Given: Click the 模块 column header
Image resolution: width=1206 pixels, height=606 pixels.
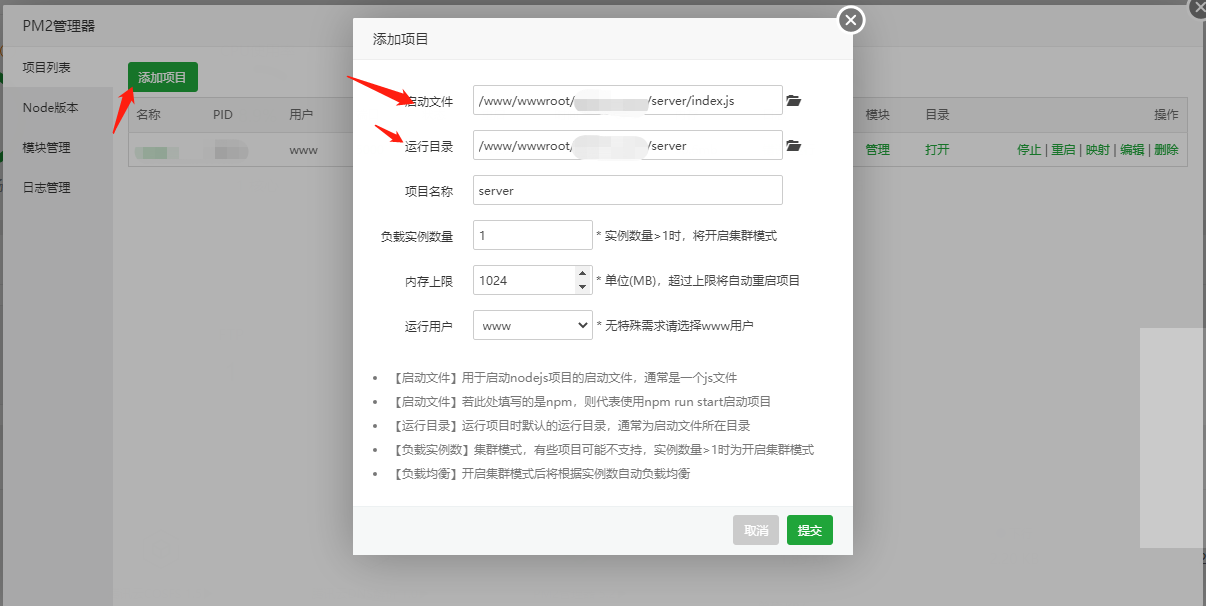Looking at the screenshot, I should (878, 115).
